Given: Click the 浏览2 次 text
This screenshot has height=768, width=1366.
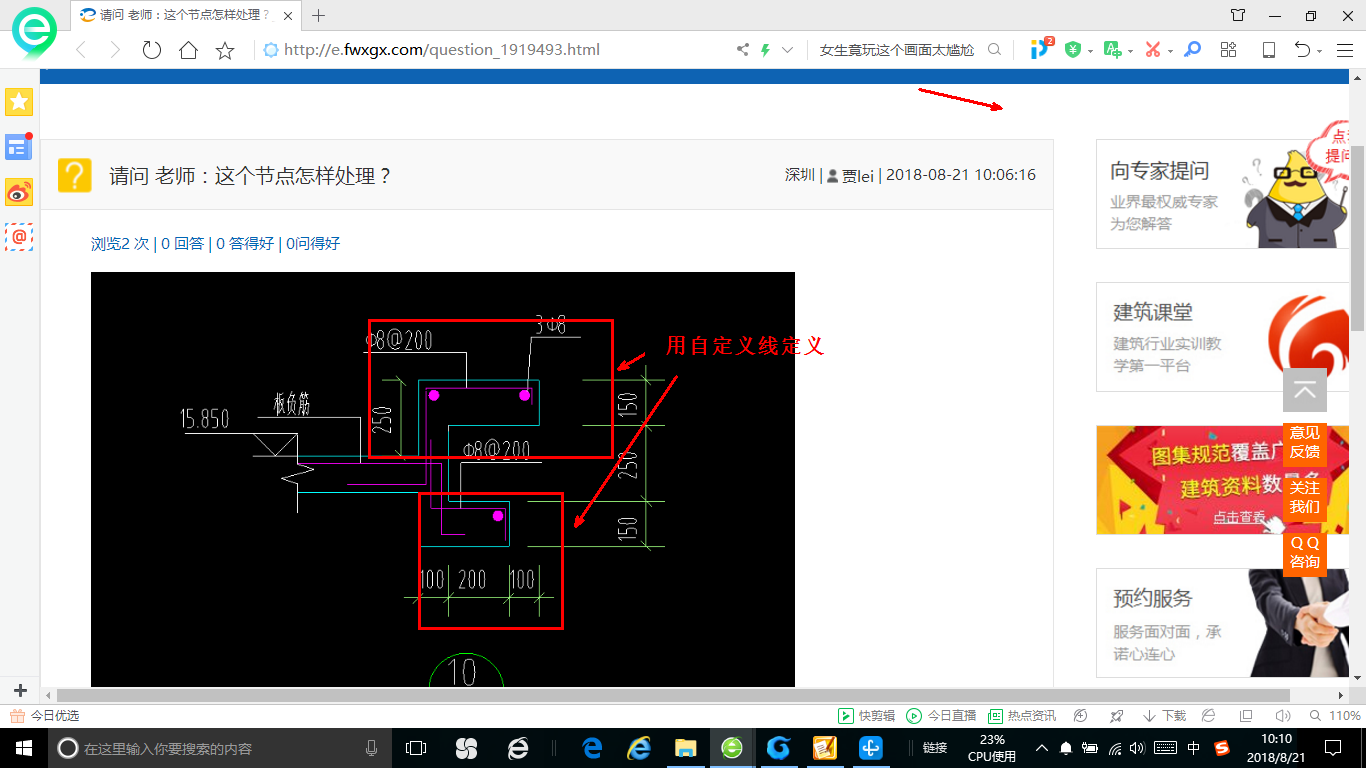Looking at the screenshot, I should point(120,243).
